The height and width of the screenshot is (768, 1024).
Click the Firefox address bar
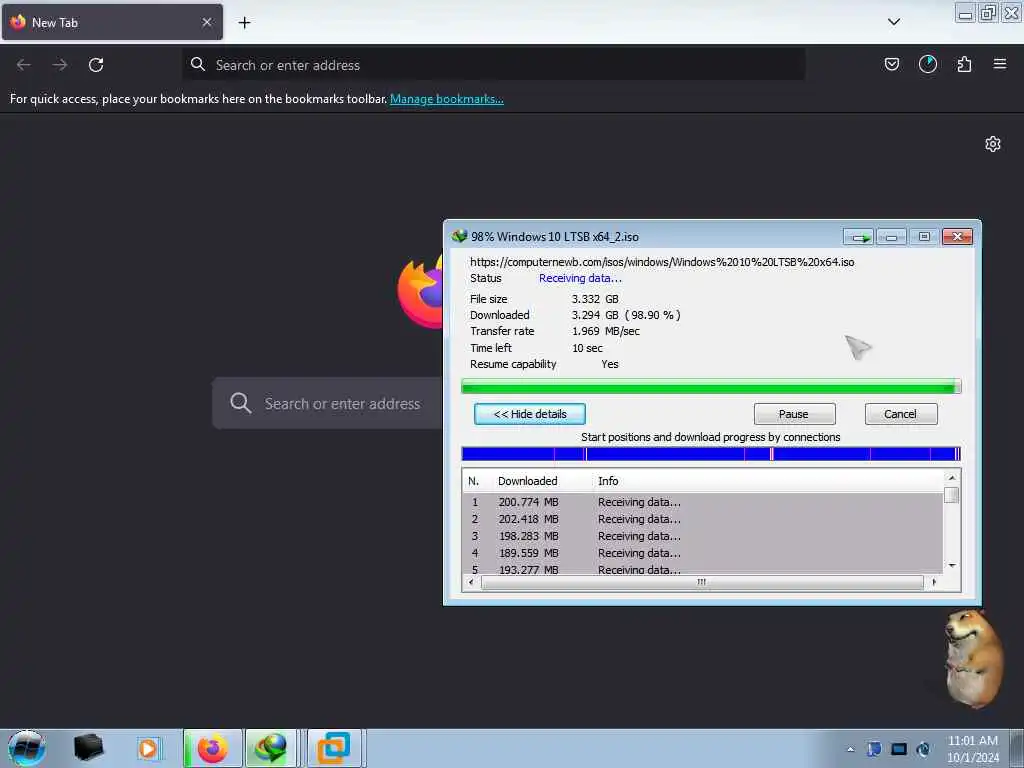[x=493, y=65]
